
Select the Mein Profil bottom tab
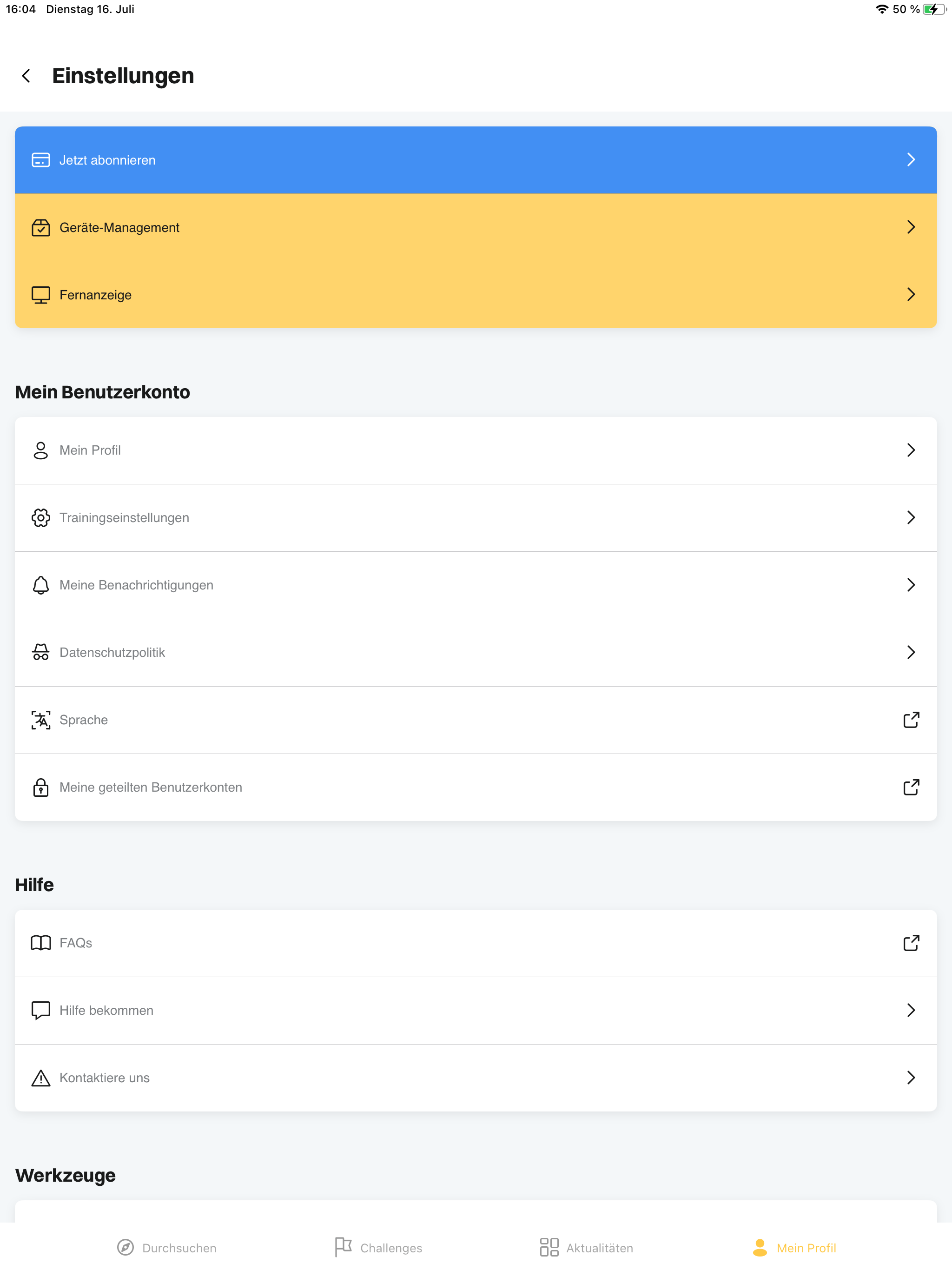coord(794,1247)
